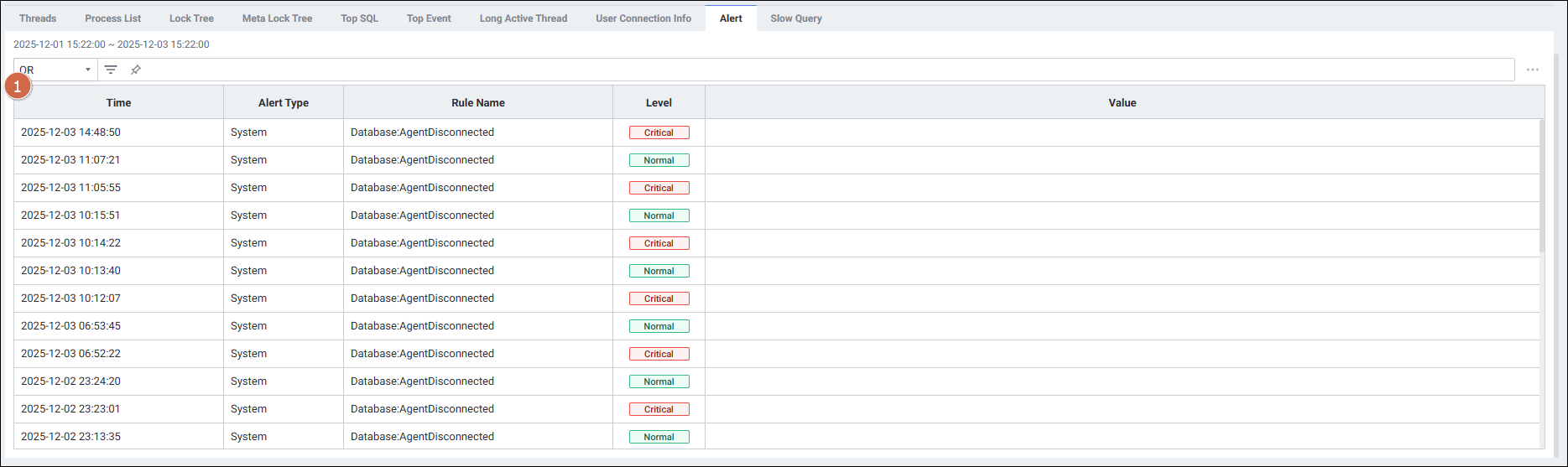Click the alert table vertical scrollbar
The height and width of the screenshot is (467, 1568).
(x=1541, y=184)
